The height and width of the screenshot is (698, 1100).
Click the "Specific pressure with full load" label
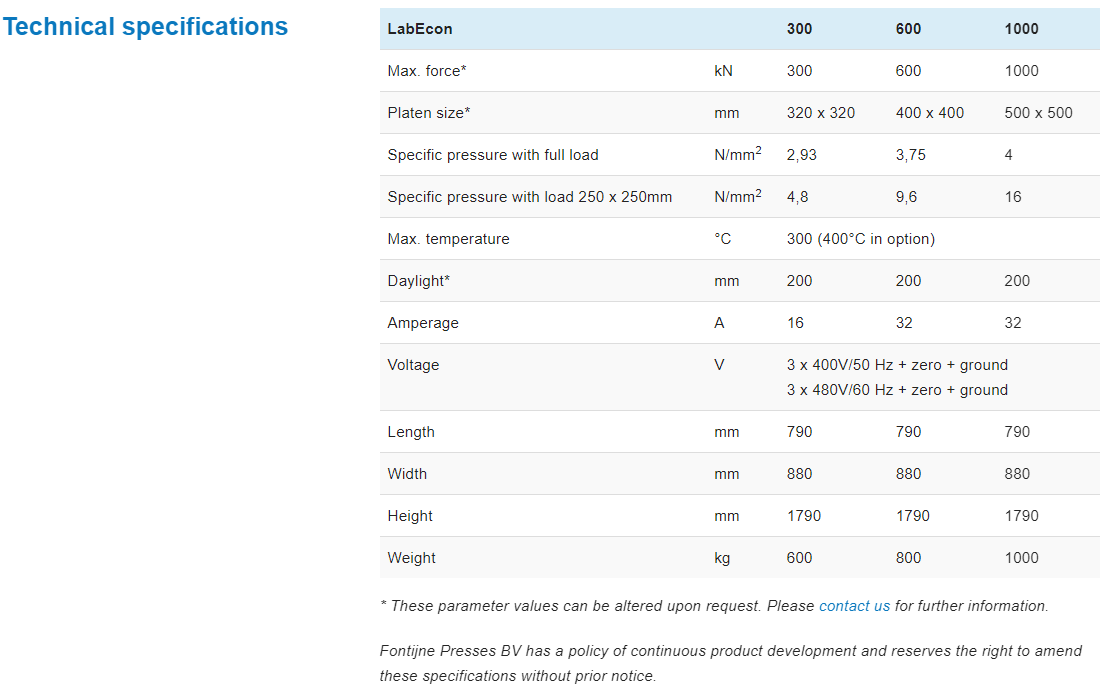click(x=493, y=155)
